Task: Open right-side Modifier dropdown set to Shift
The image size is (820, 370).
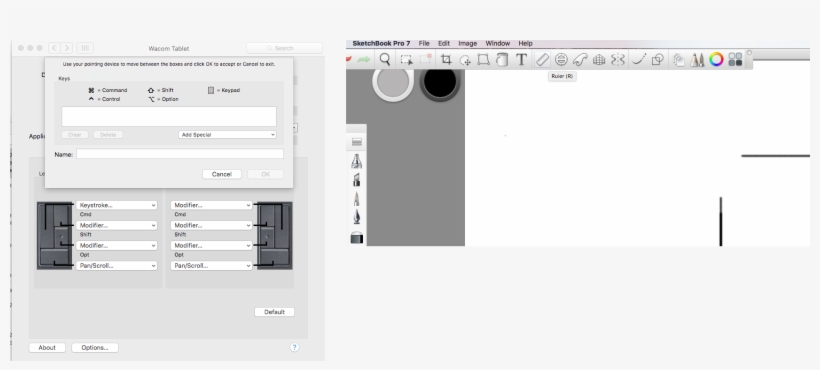Action: click(211, 225)
